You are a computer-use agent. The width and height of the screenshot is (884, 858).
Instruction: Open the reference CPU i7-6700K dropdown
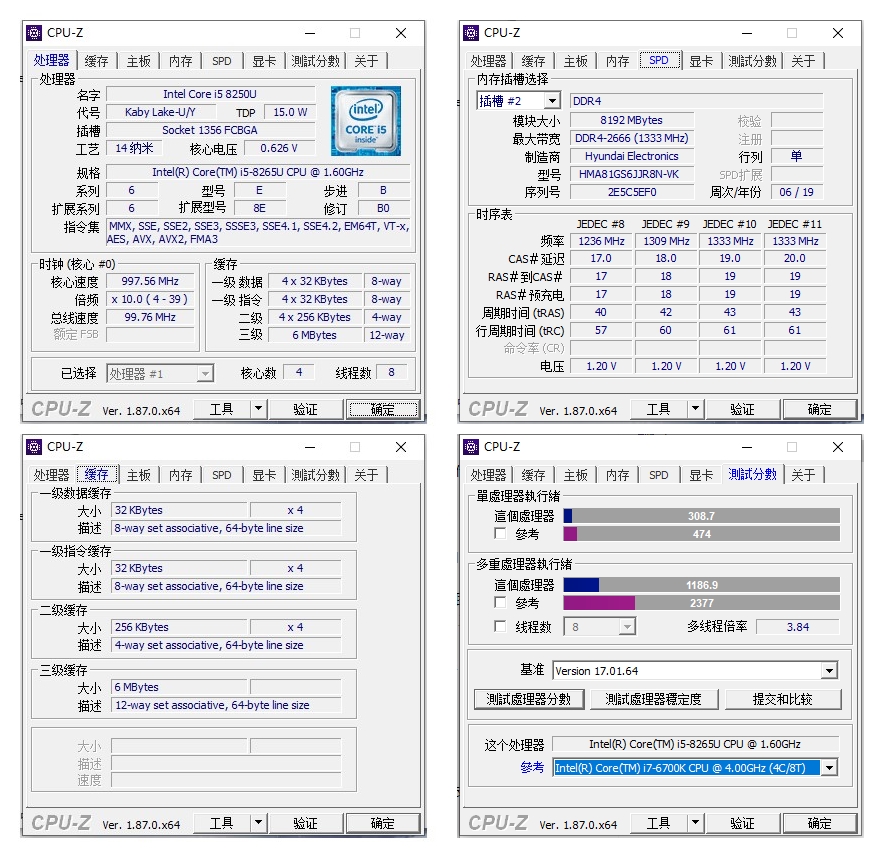click(829, 768)
